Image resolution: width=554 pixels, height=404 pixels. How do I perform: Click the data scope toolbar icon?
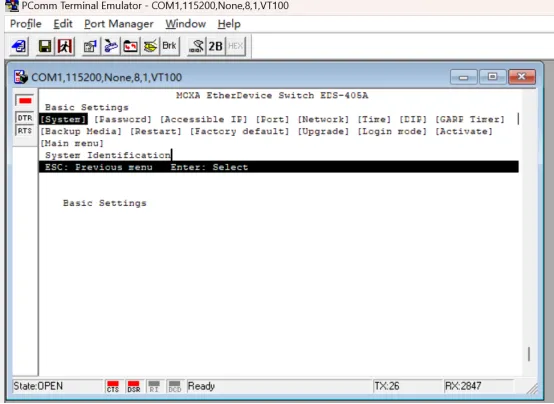[x=196, y=46]
